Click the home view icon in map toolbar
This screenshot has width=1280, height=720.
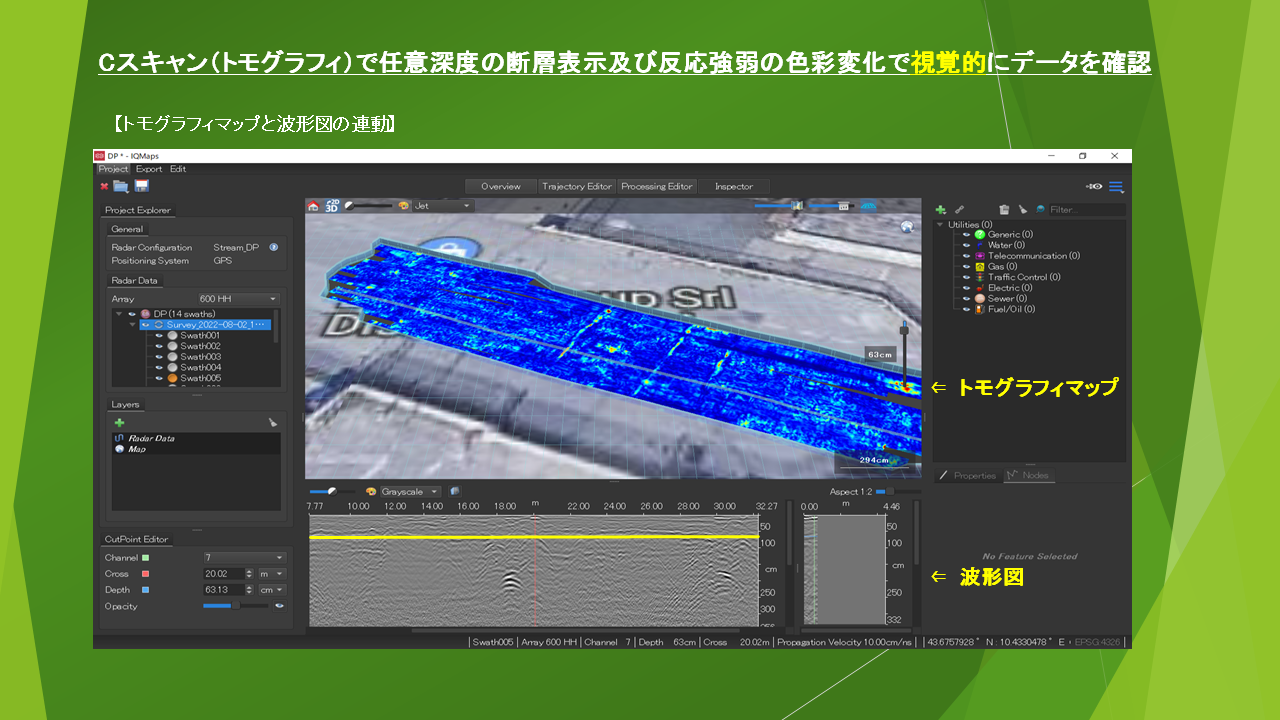pyautogui.click(x=313, y=206)
